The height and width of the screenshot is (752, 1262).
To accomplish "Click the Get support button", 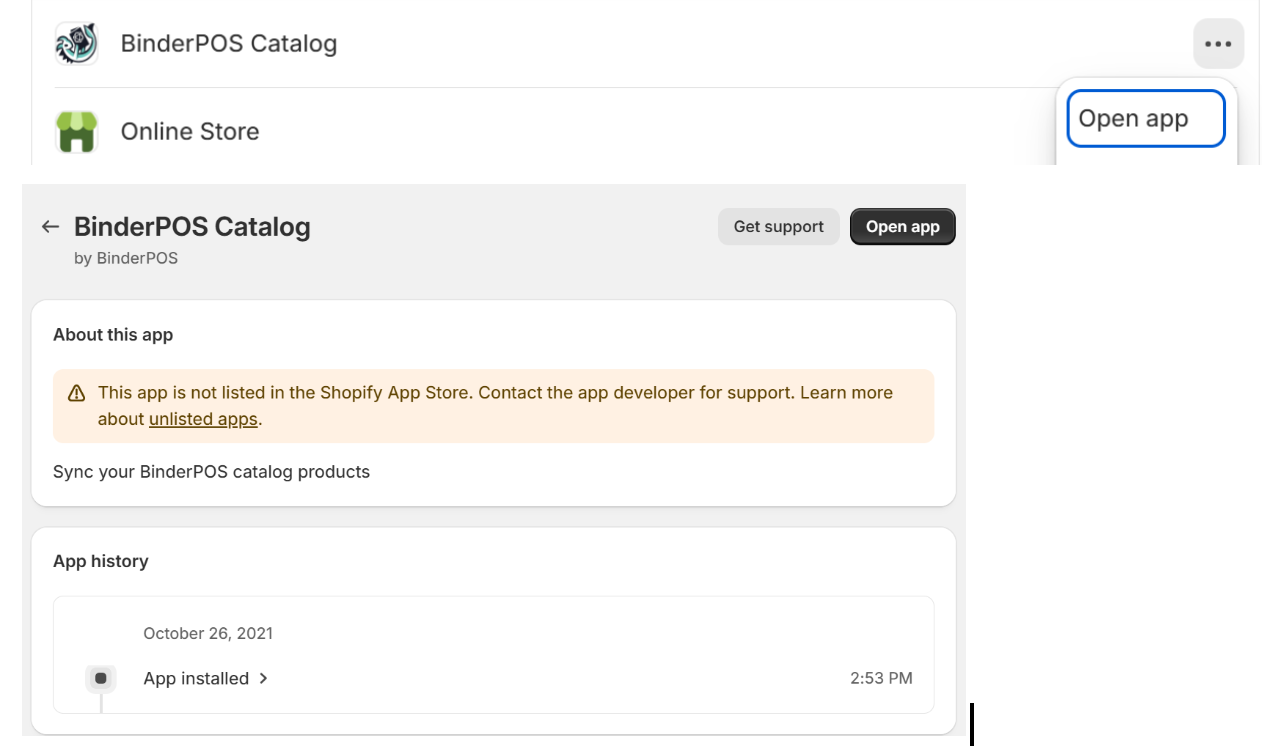I will pyautogui.click(x=779, y=227).
